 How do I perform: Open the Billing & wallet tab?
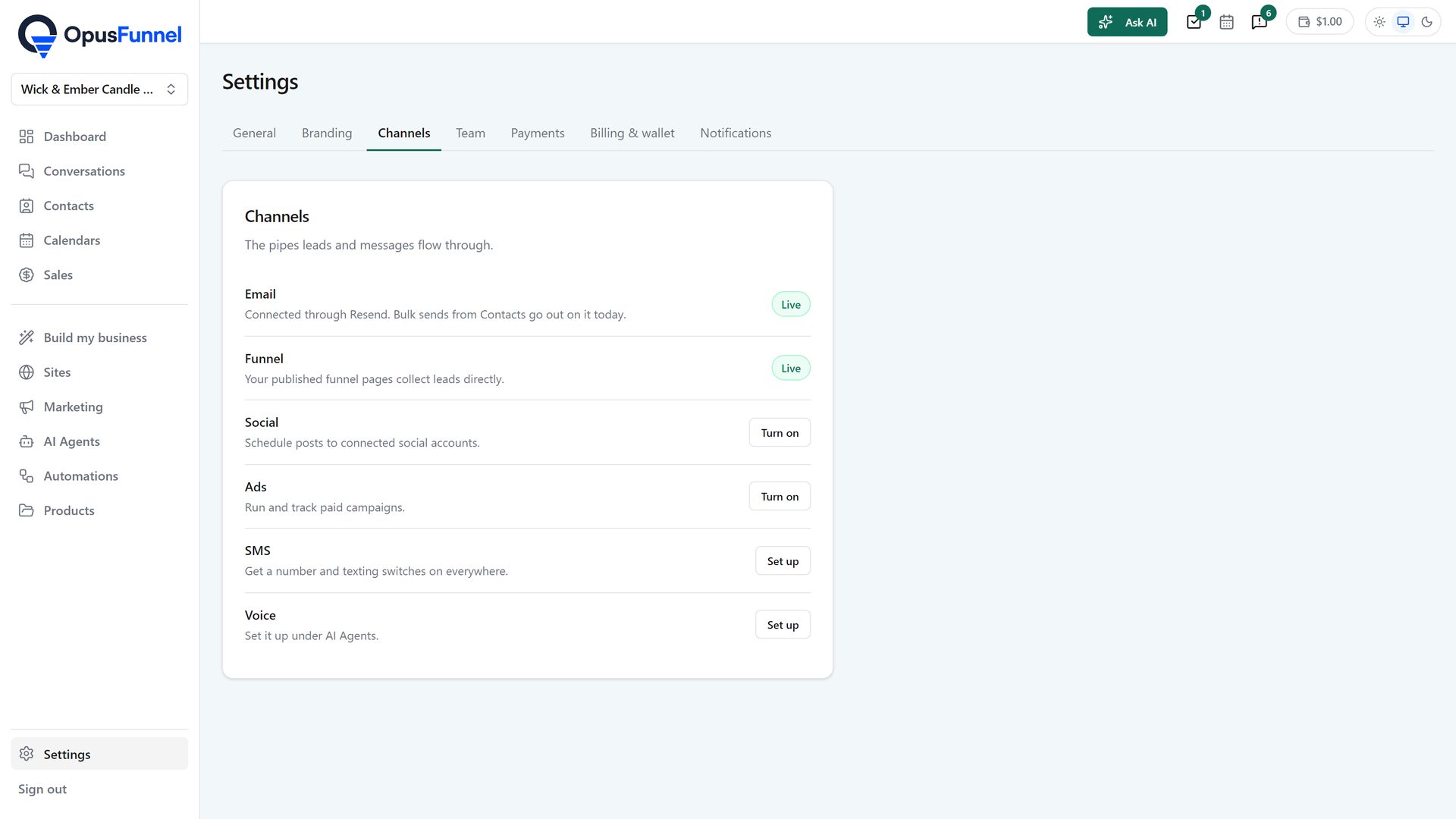click(632, 133)
